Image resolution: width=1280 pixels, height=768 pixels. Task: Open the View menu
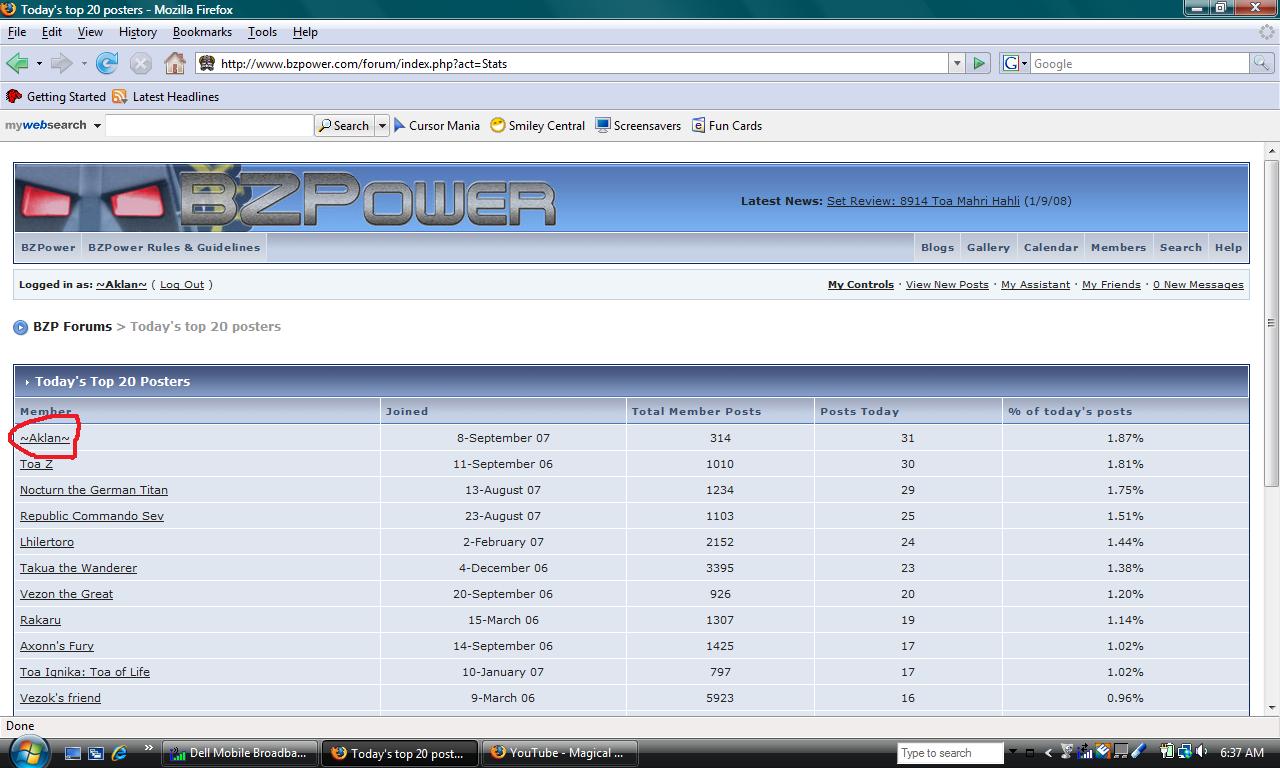pyautogui.click(x=90, y=32)
